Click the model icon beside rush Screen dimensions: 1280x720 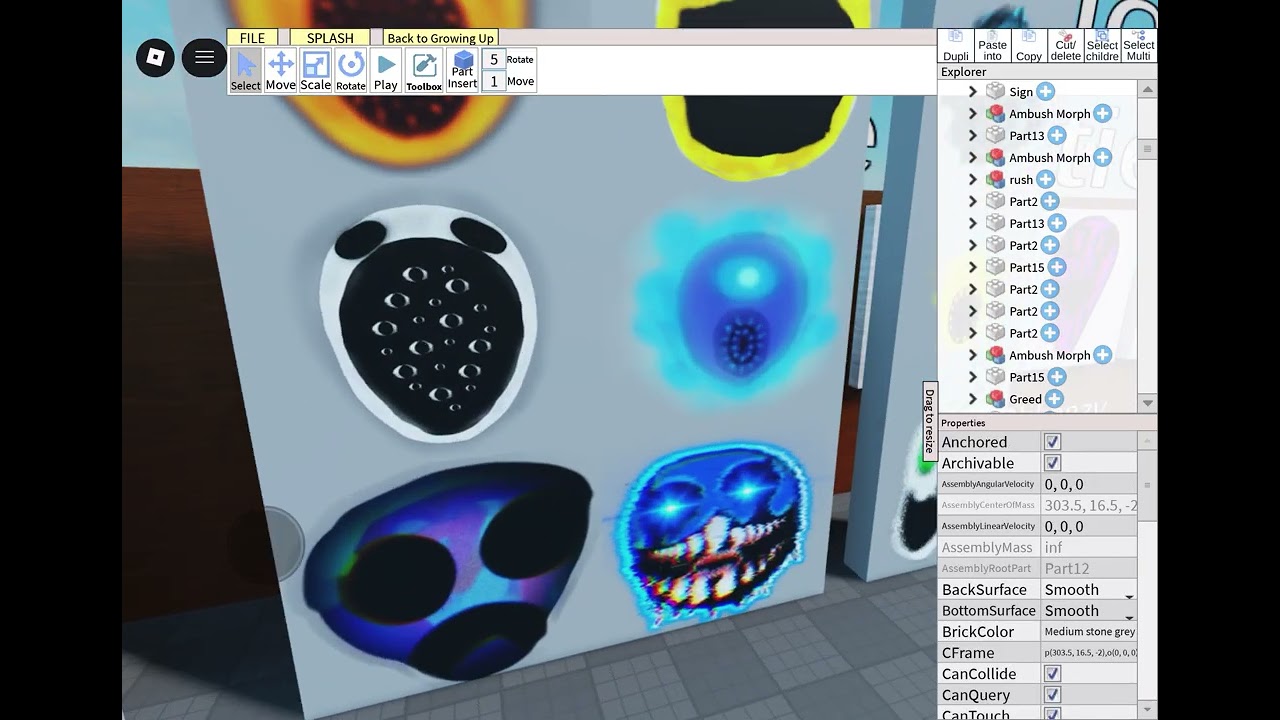(995, 180)
